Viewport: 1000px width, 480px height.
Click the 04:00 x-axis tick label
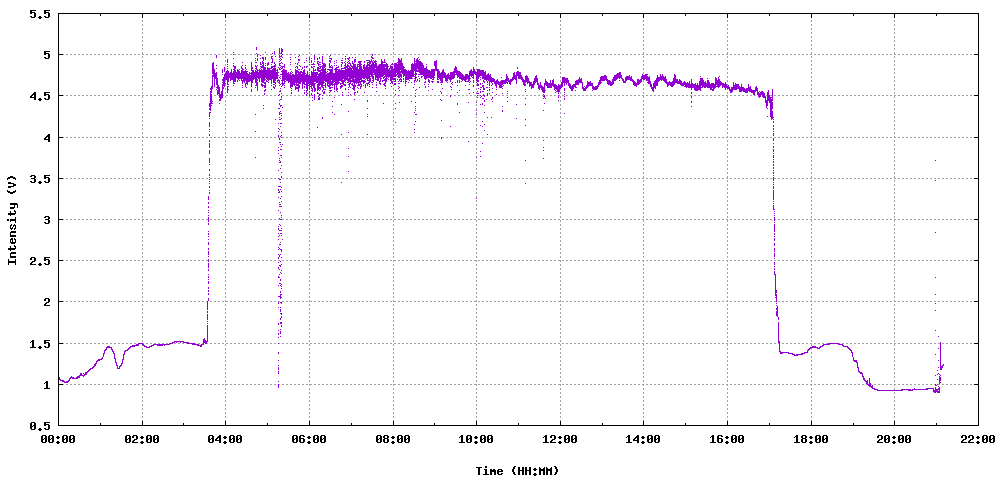(x=226, y=439)
